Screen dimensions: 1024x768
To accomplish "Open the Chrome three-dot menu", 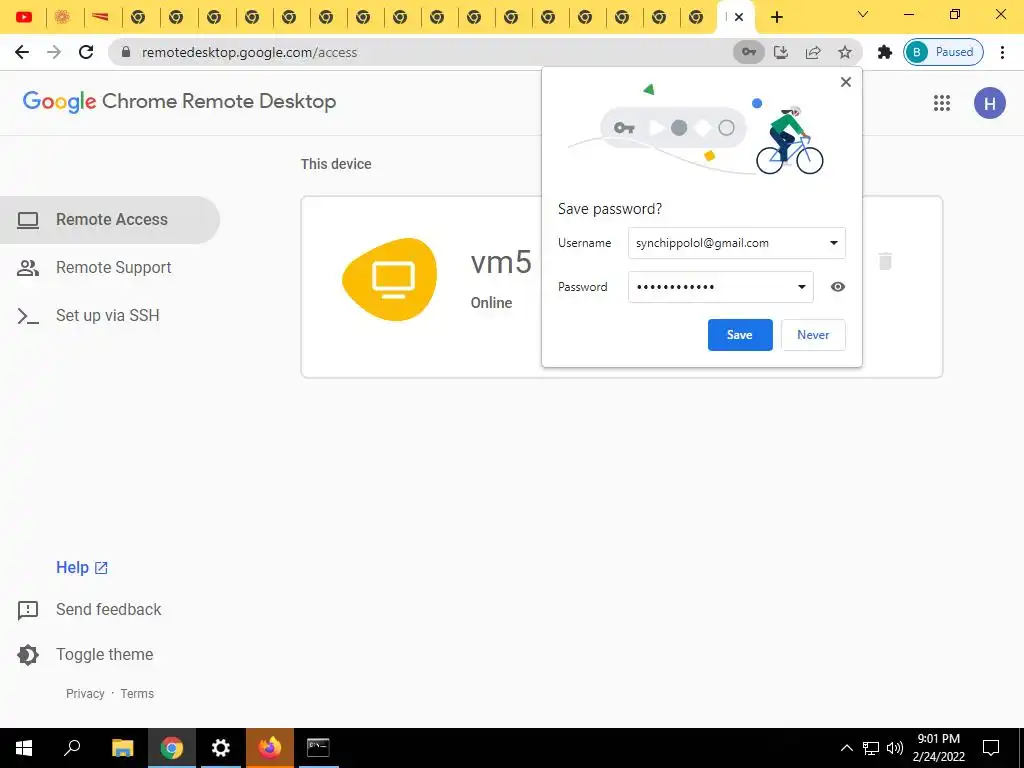I will tap(1002, 52).
